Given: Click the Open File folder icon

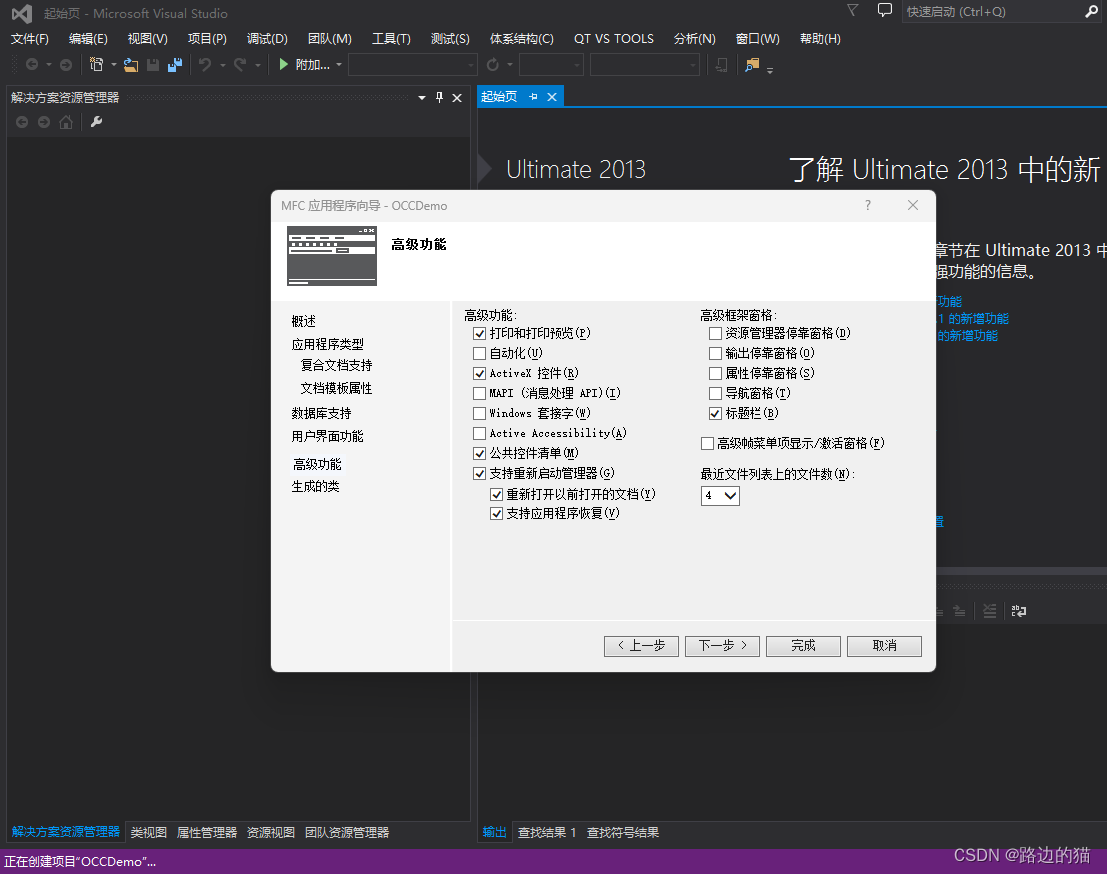Looking at the screenshot, I should click(131, 65).
